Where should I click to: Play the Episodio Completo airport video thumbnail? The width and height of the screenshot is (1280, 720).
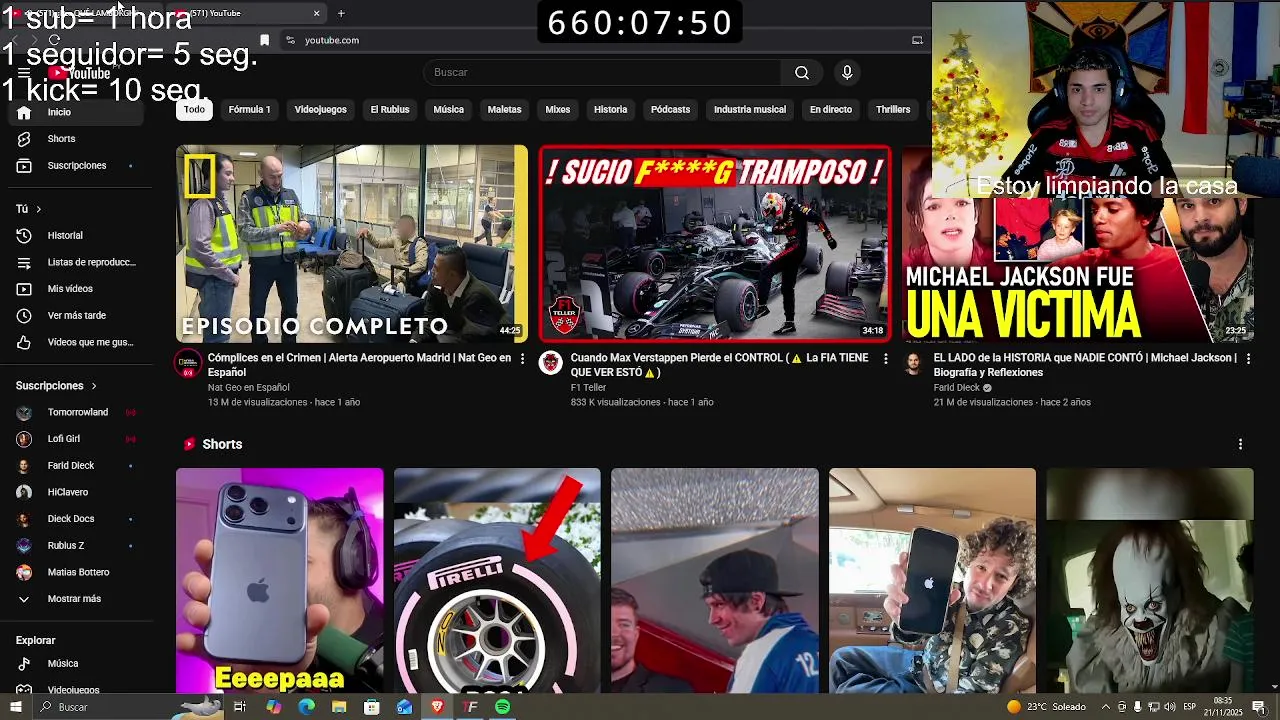coord(352,244)
